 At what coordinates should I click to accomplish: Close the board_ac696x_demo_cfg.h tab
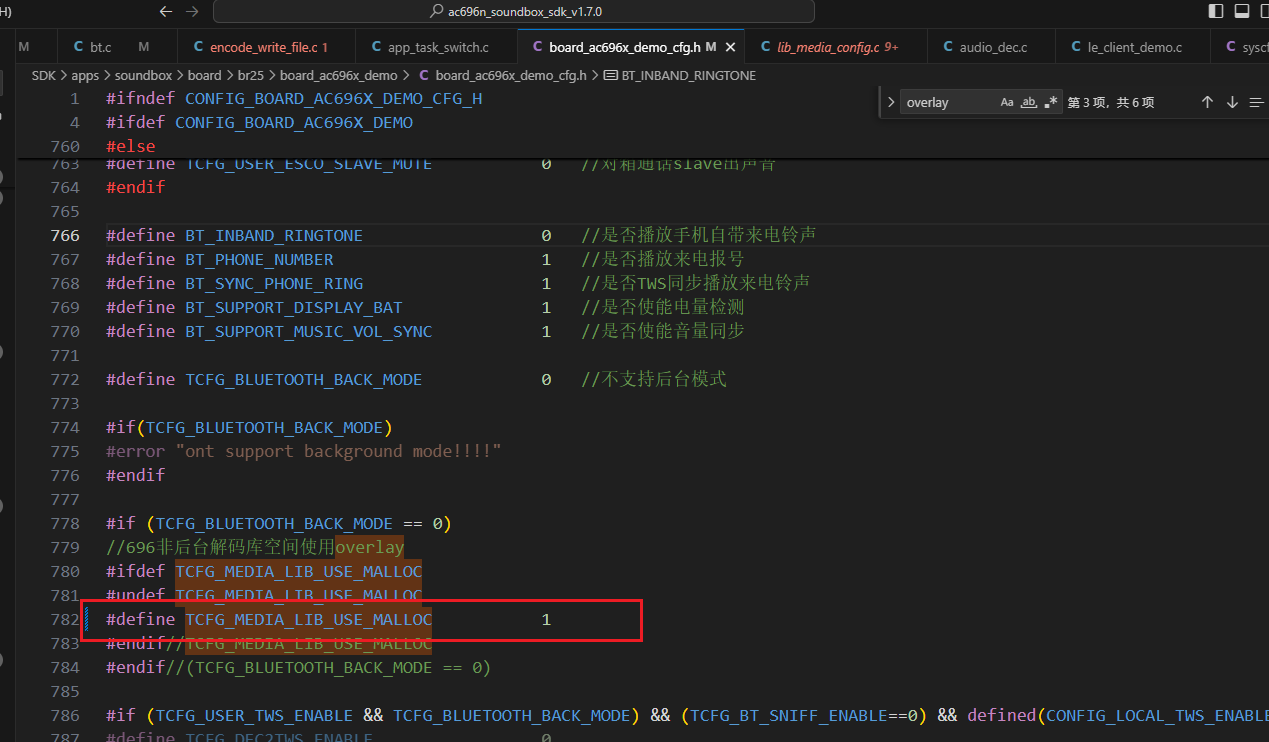tap(730, 47)
